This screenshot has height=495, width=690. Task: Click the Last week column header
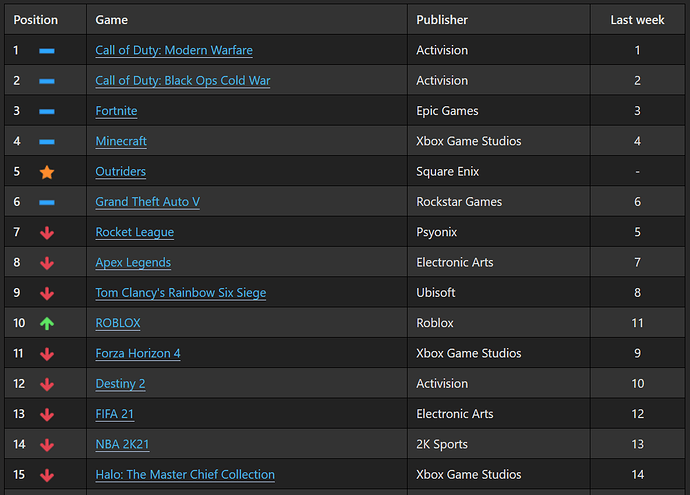pyautogui.click(x=637, y=20)
